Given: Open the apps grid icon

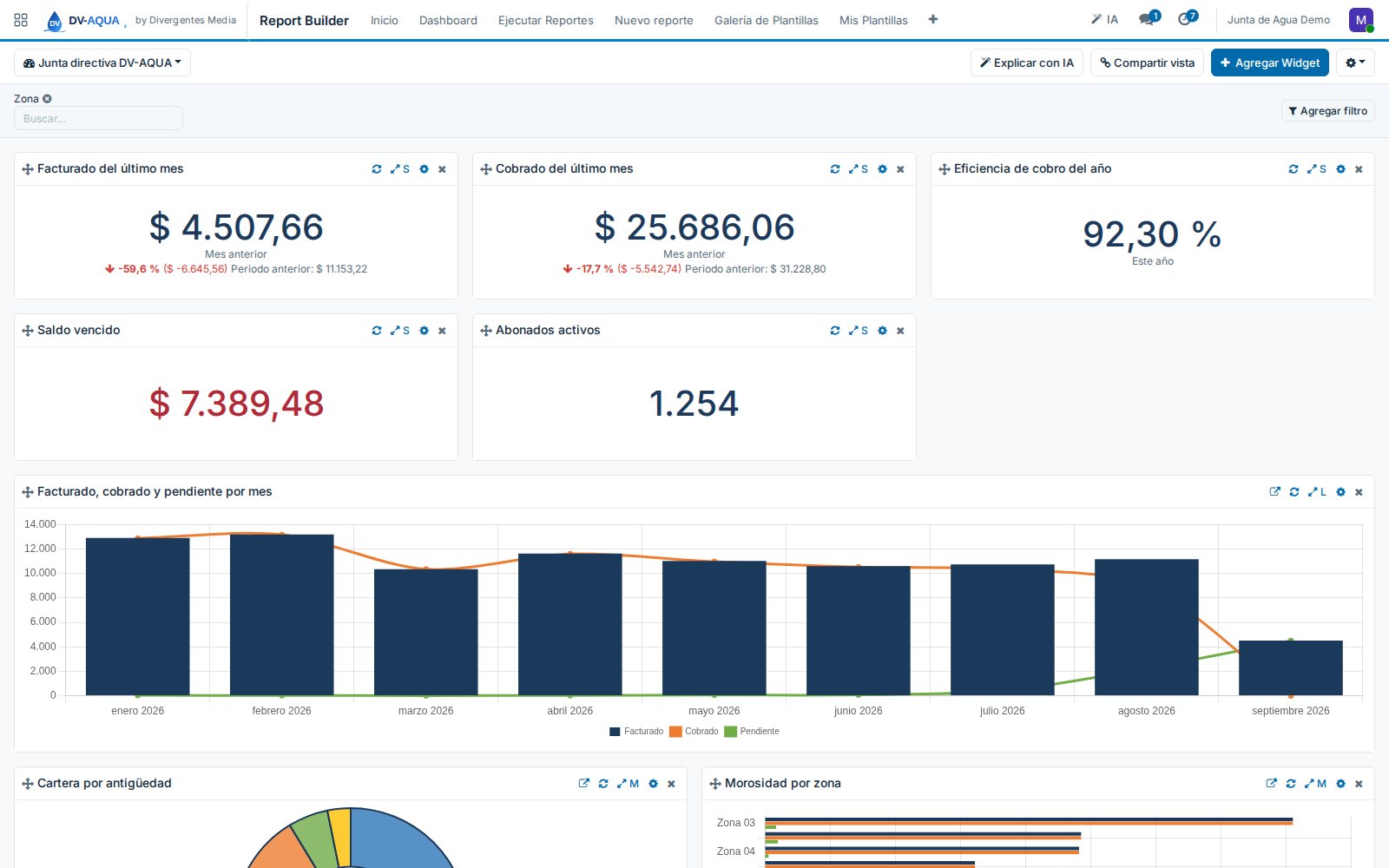Looking at the screenshot, I should point(21,20).
